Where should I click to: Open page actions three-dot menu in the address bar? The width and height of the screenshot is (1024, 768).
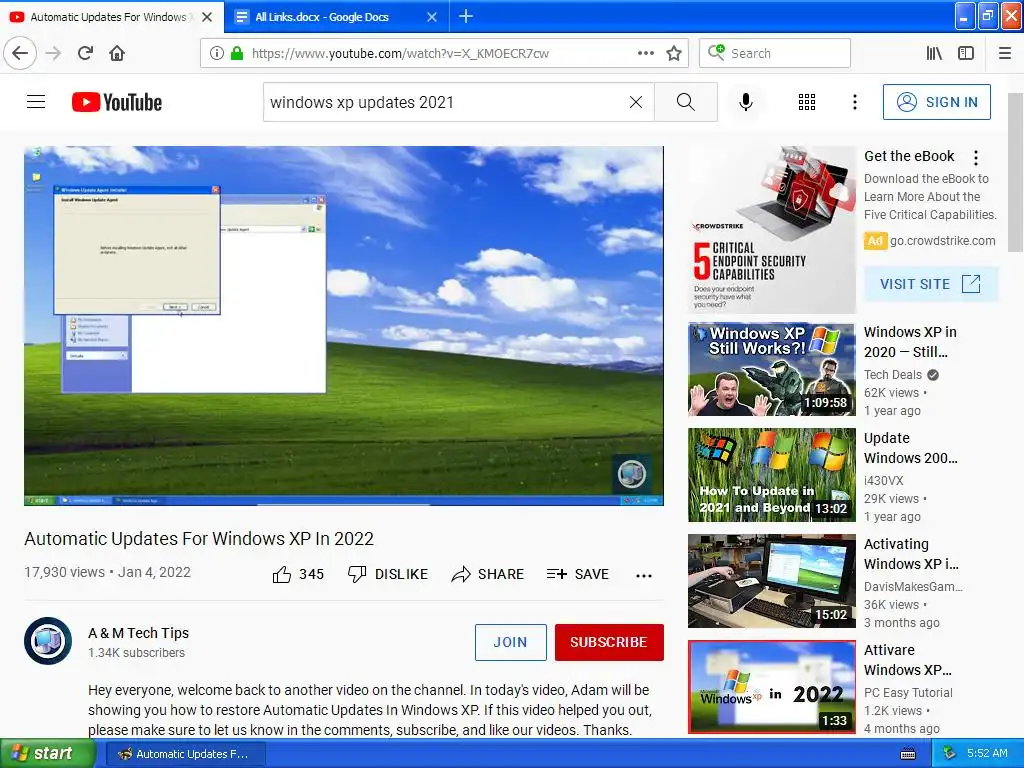click(x=646, y=53)
